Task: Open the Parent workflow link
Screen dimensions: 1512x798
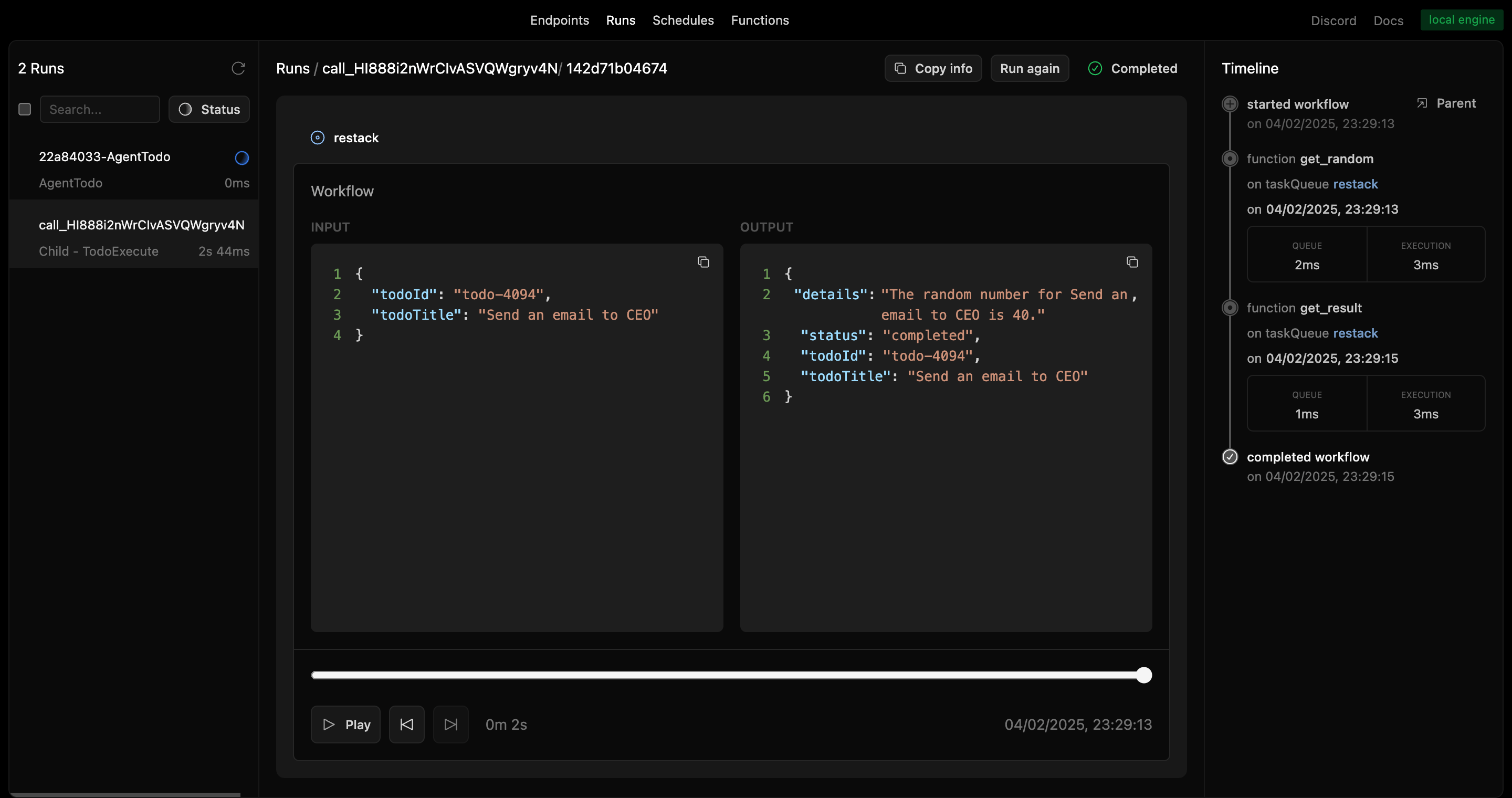Action: (x=1446, y=103)
